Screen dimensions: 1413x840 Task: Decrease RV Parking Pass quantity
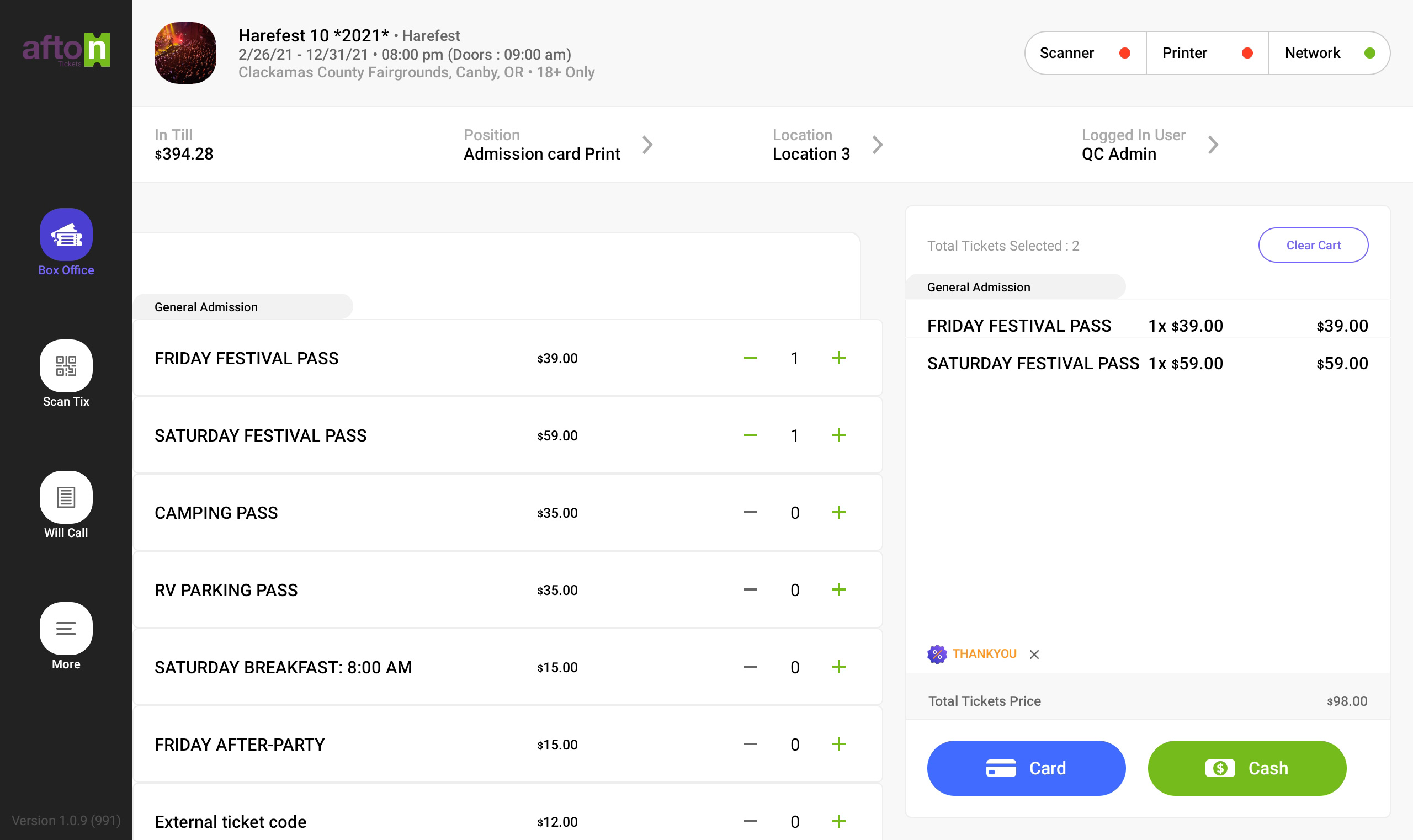751,590
